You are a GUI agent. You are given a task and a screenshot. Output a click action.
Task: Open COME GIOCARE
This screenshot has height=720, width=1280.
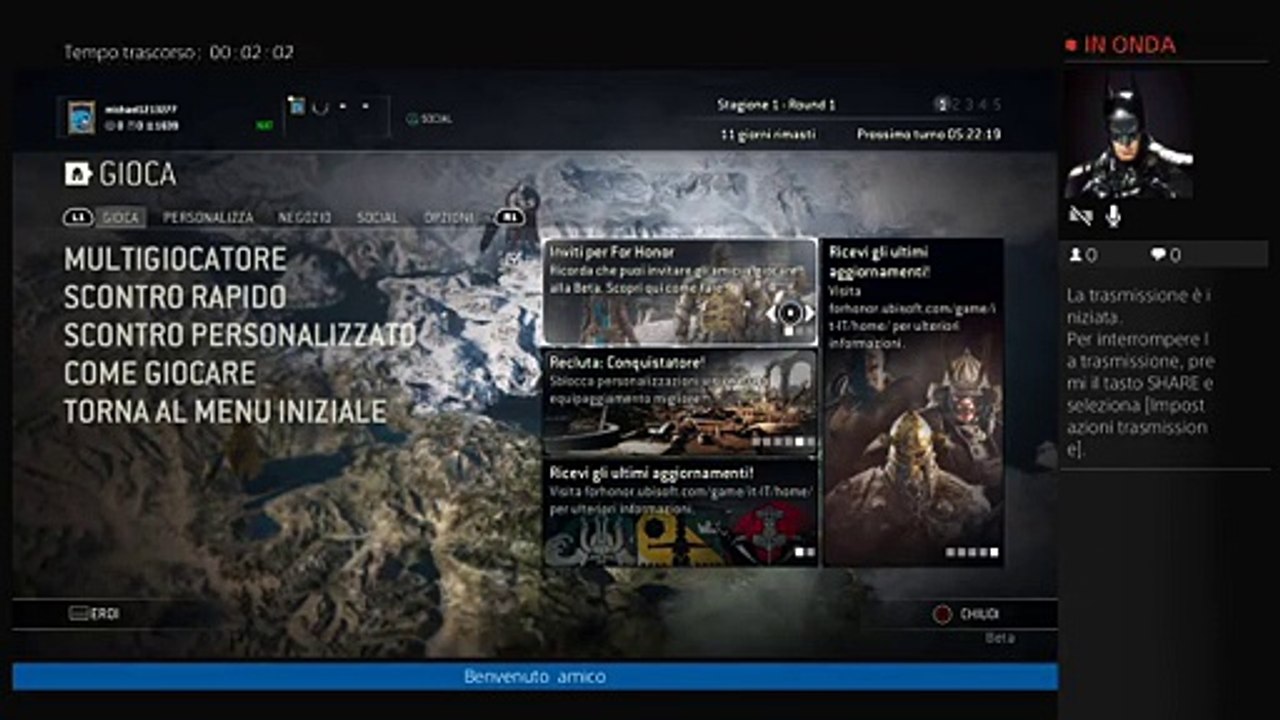(160, 373)
